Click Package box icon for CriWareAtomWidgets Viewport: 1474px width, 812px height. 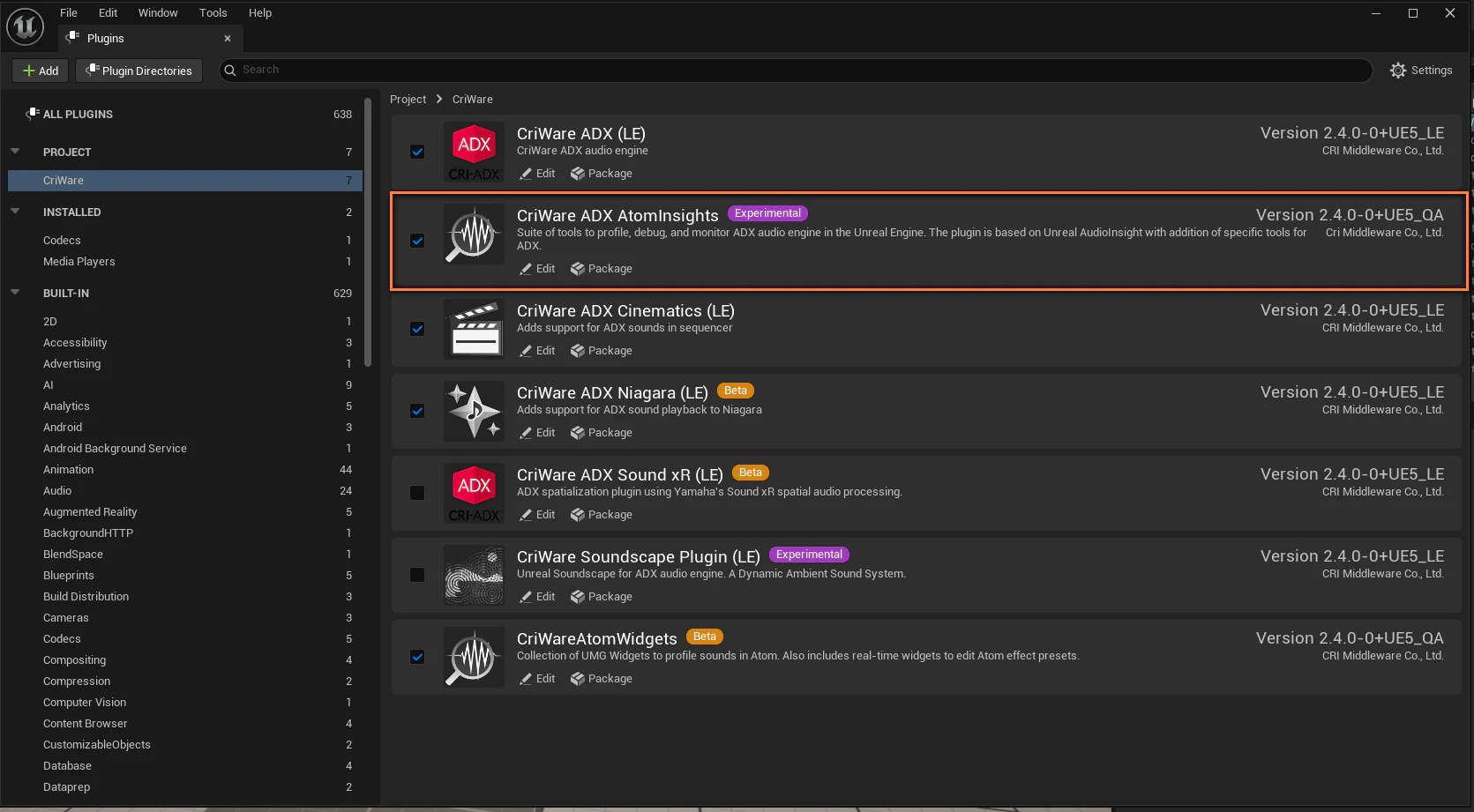tap(578, 679)
